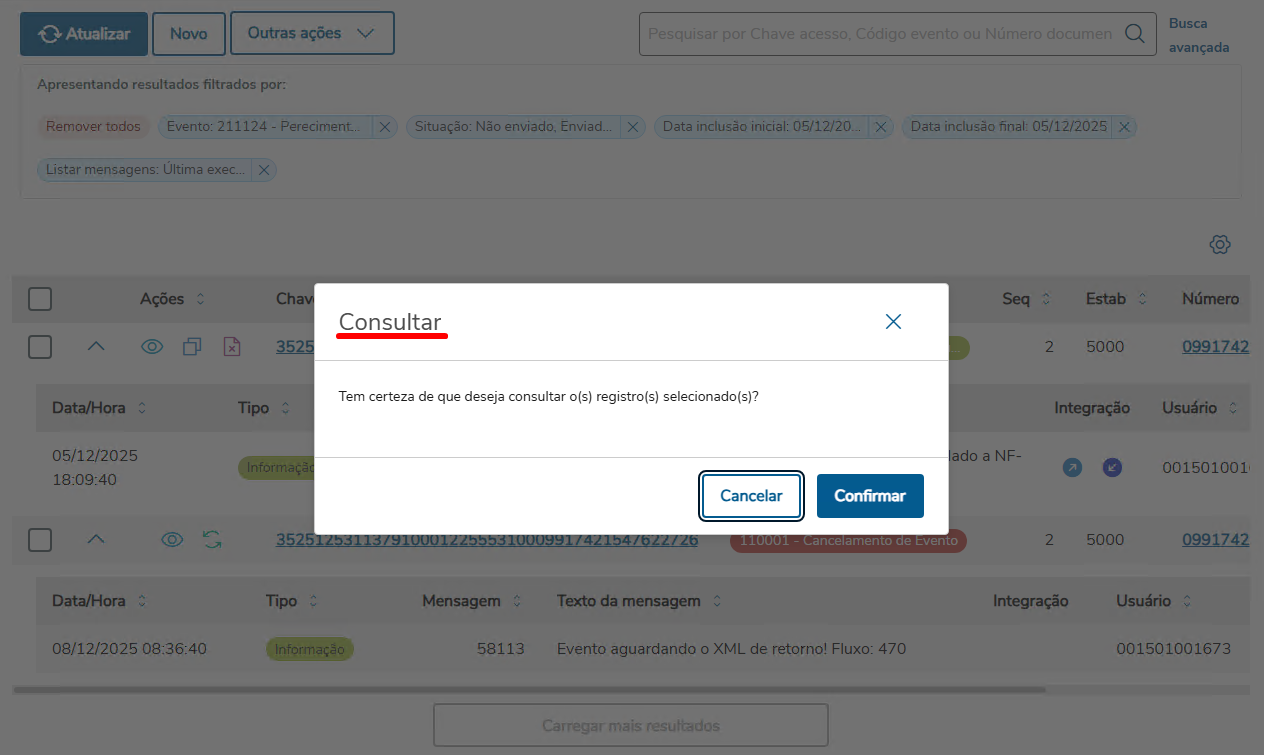
Task: Click the copy duplicate icon in first row
Action: [192, 347]
